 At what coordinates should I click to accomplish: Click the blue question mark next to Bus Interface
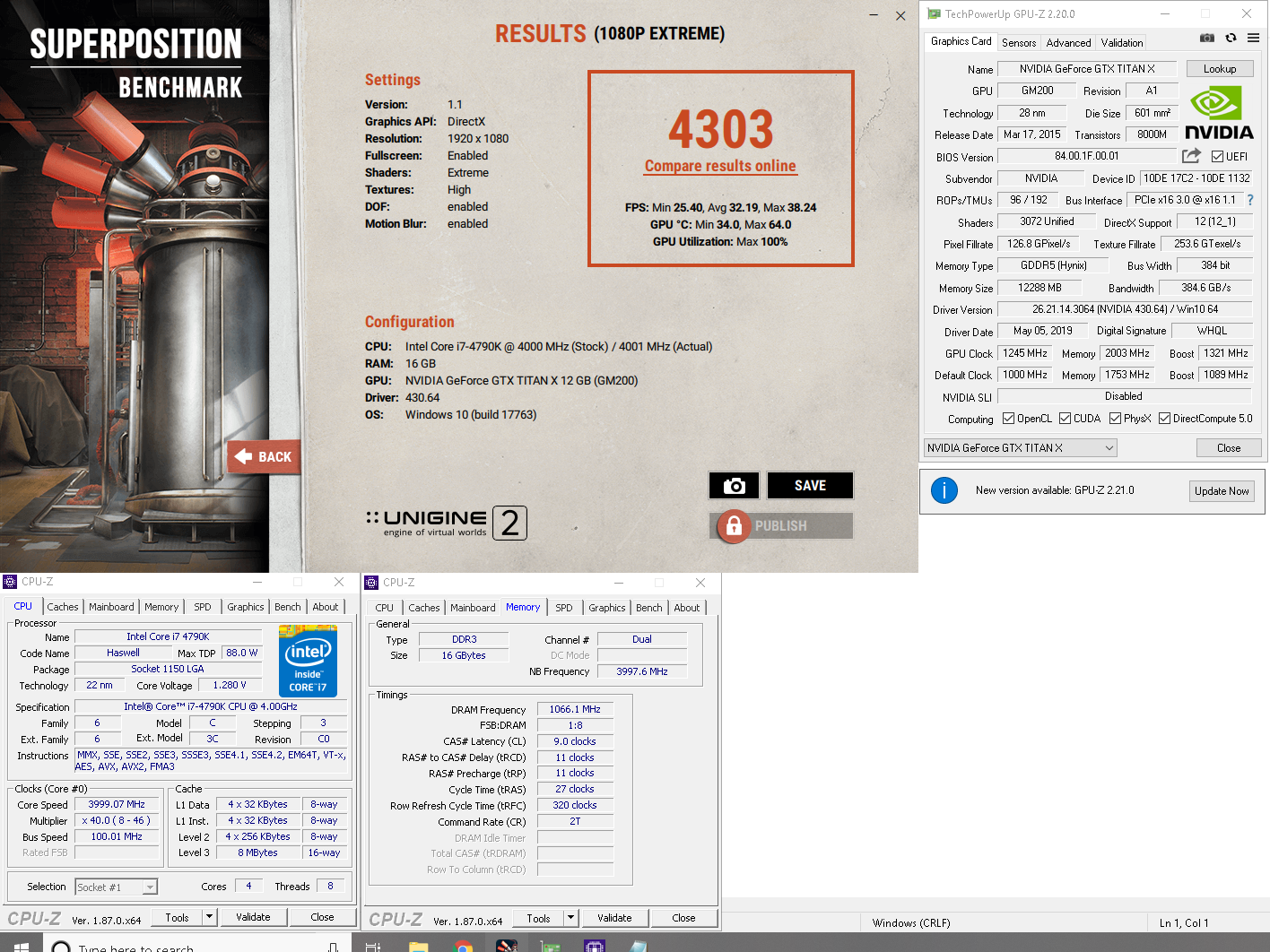click(x=1250, y=200)
